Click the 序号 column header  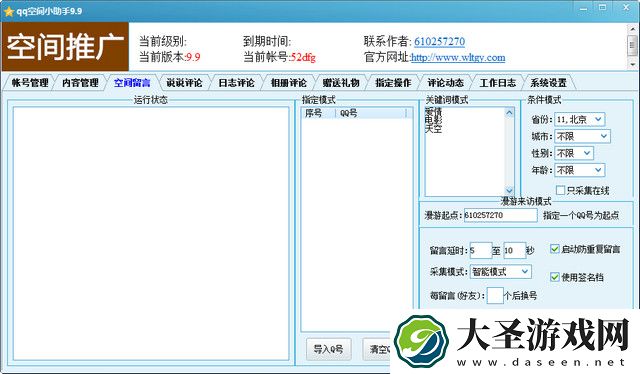pyautogui.click(x=318, y=113)
